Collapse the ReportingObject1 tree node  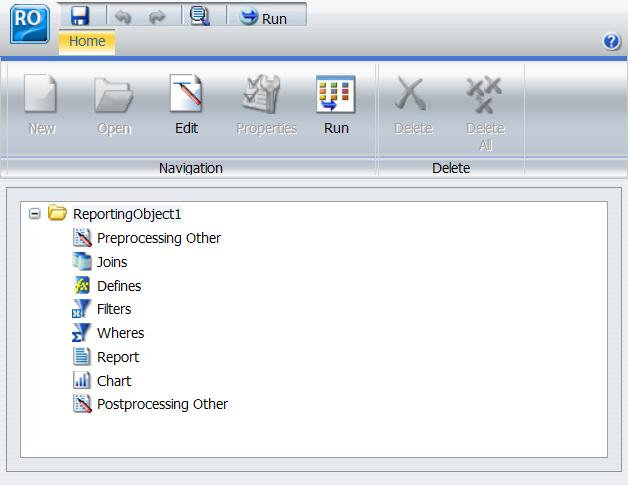35,214
